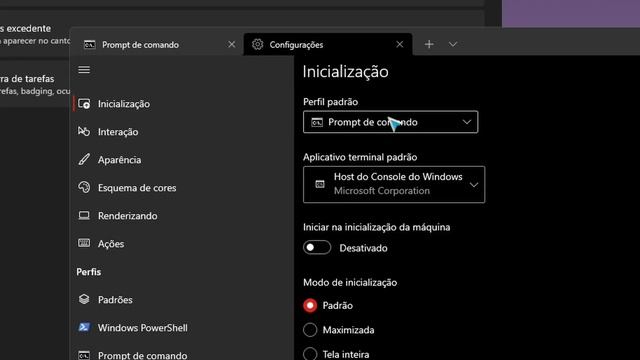
Task: Click the Desativado toggle label
Action: click(363, 248)
